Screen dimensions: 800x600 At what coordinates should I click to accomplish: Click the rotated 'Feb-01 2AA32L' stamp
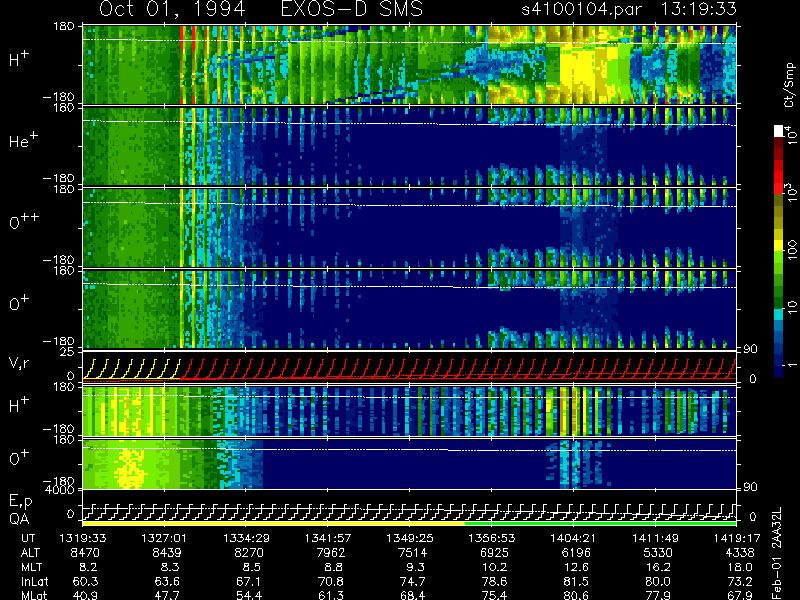[x=777, y=553]
